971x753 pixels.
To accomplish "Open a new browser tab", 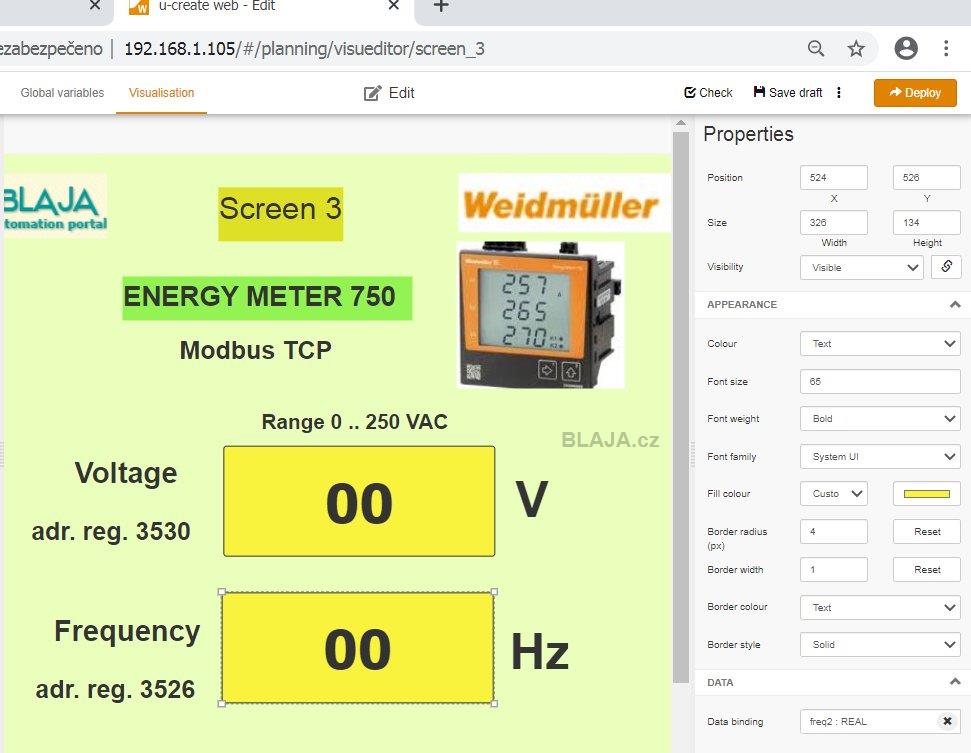I will pyautogui.click(x=440, y=6).
